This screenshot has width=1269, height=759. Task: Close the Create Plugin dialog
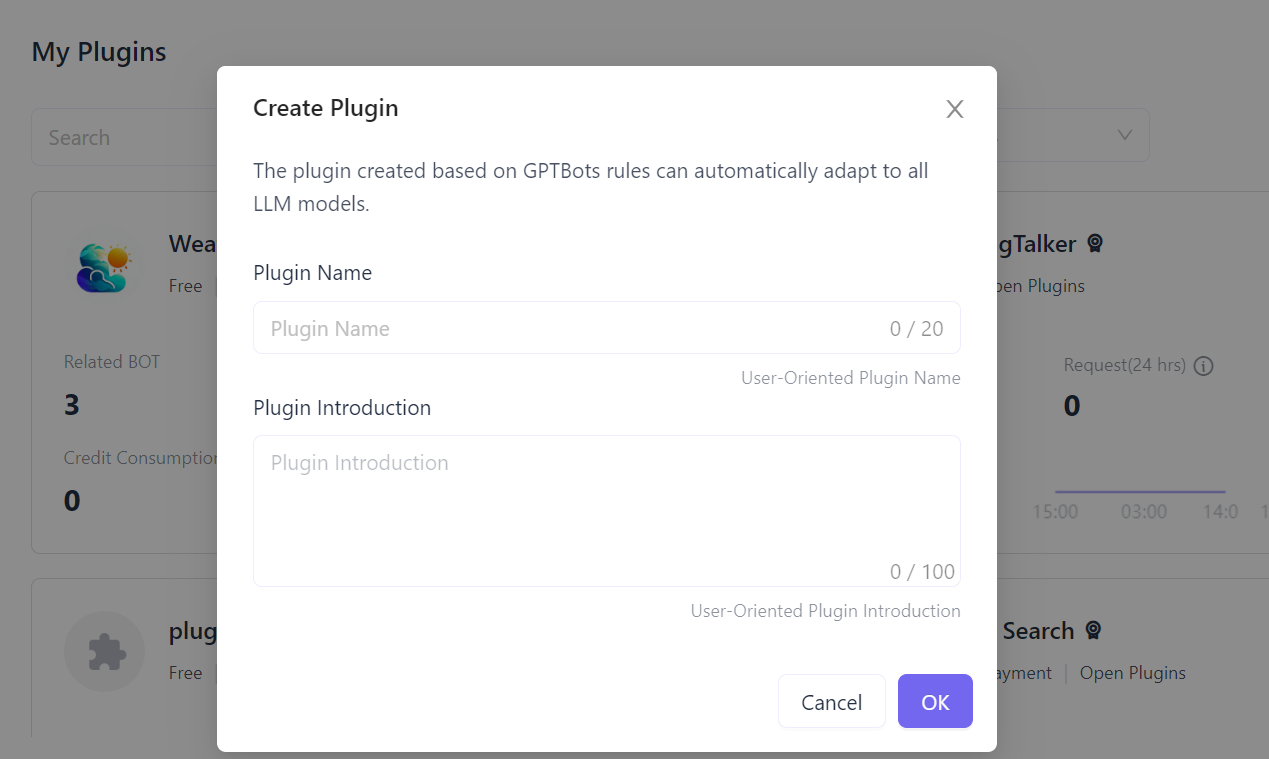click(955, 109)
